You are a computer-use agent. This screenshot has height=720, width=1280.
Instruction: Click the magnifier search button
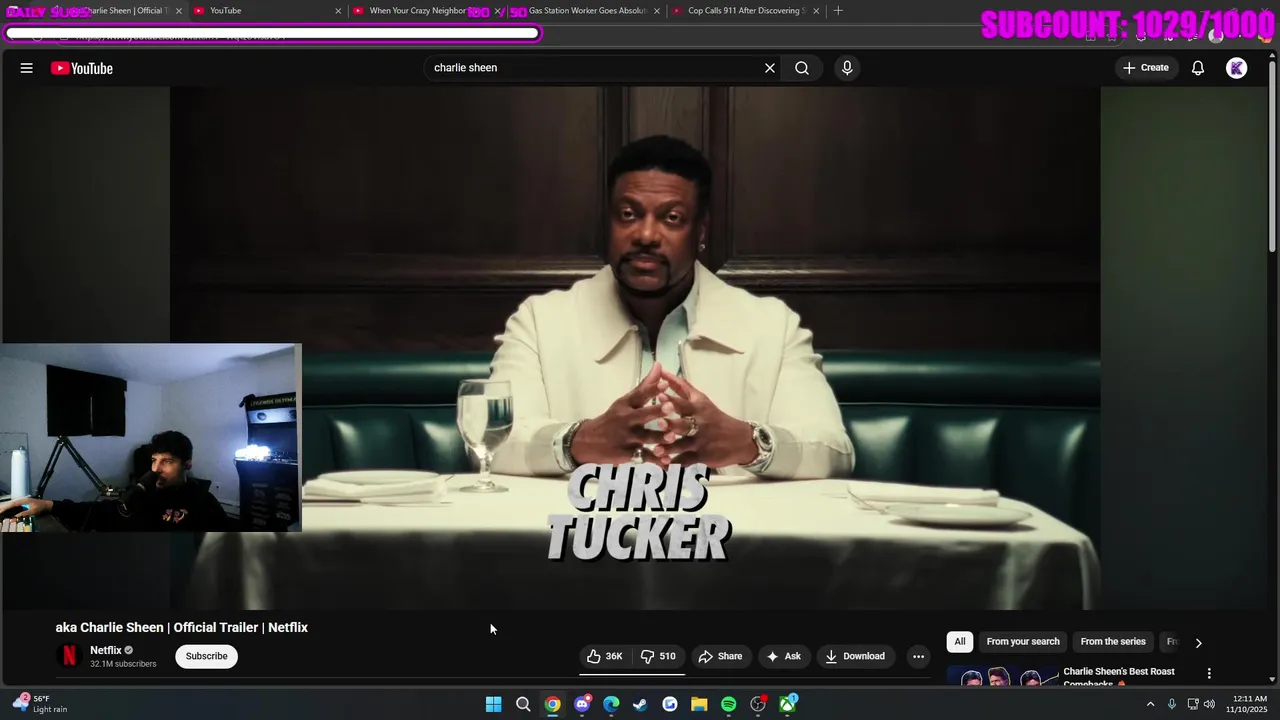802,68
